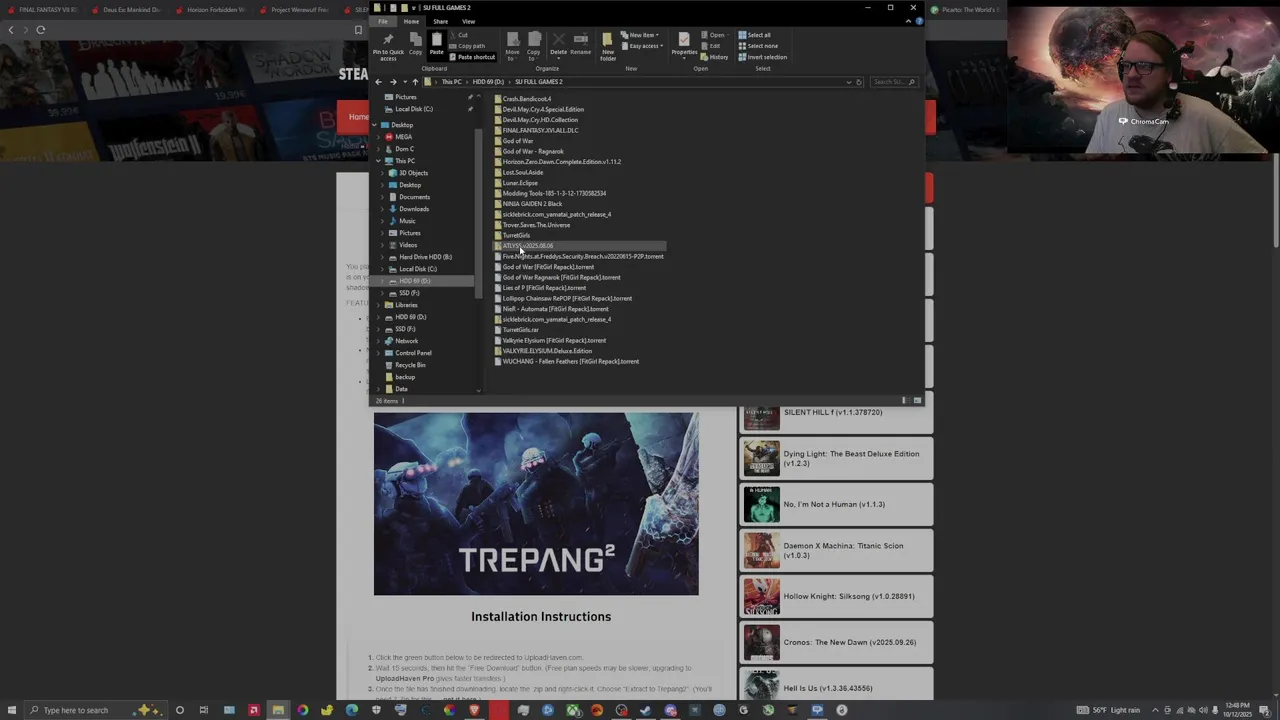Go up one folder level arrow
The image size is (1280, 720).
tap(415, 82)
